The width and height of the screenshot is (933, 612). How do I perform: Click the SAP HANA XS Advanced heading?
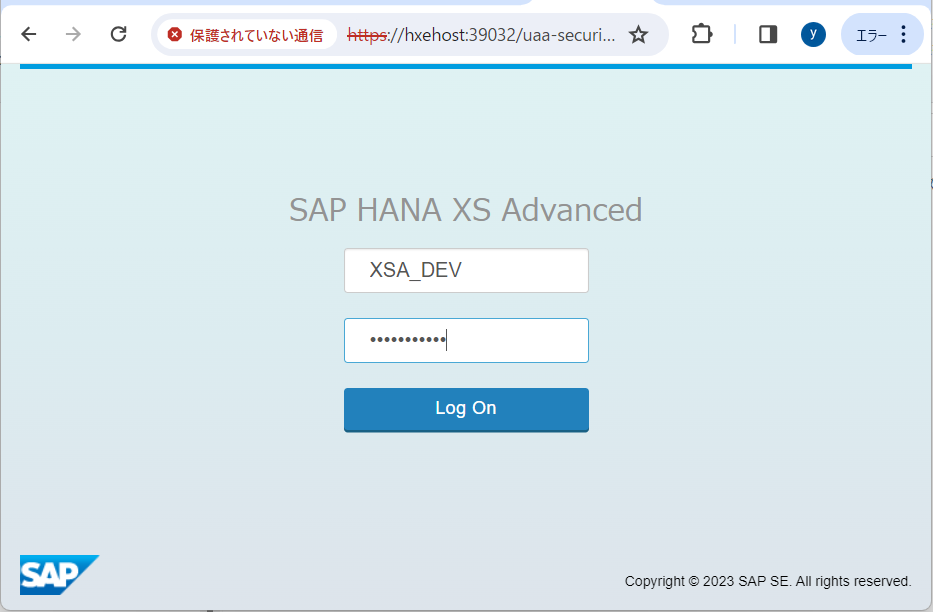(466, 210)
